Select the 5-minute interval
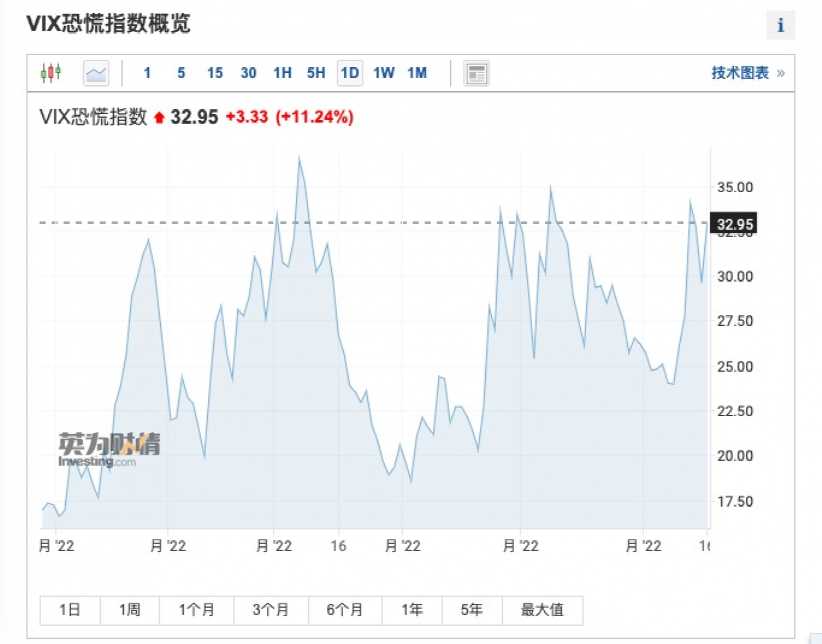The height and width of the screenshot is (644, 822). click(x=181, y=73)
